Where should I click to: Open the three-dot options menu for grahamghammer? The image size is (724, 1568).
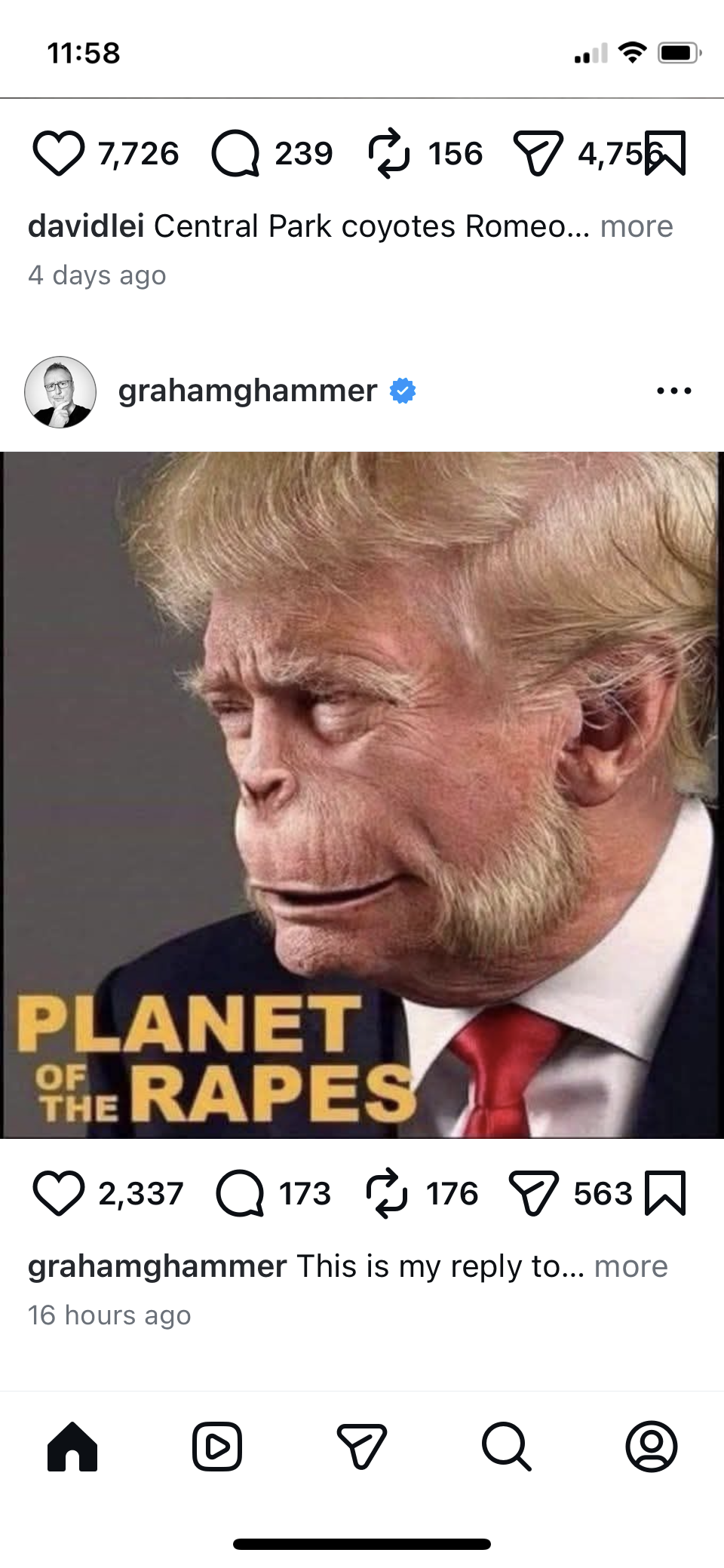[674, 391]
